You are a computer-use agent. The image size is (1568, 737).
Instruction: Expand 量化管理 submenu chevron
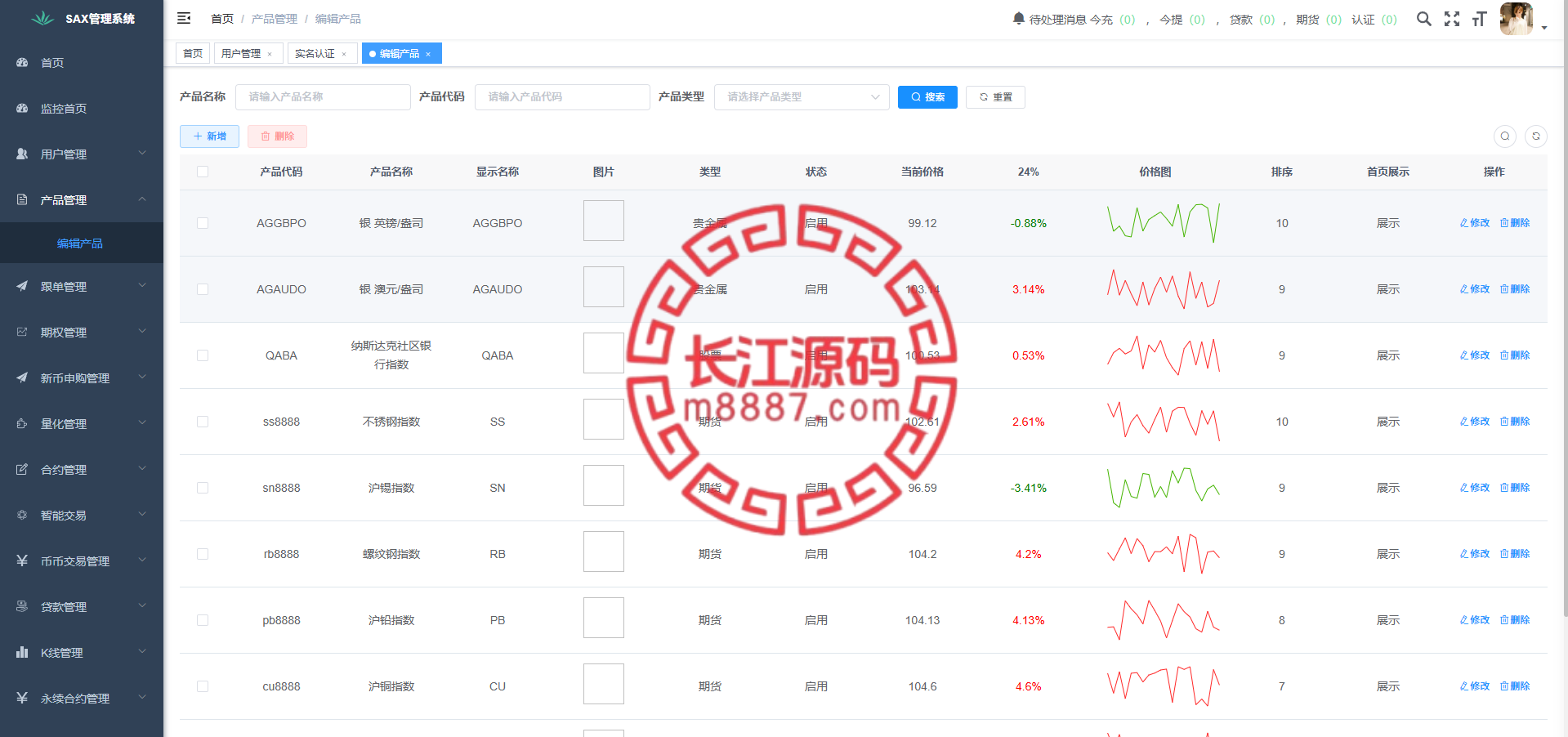point(142,423)
